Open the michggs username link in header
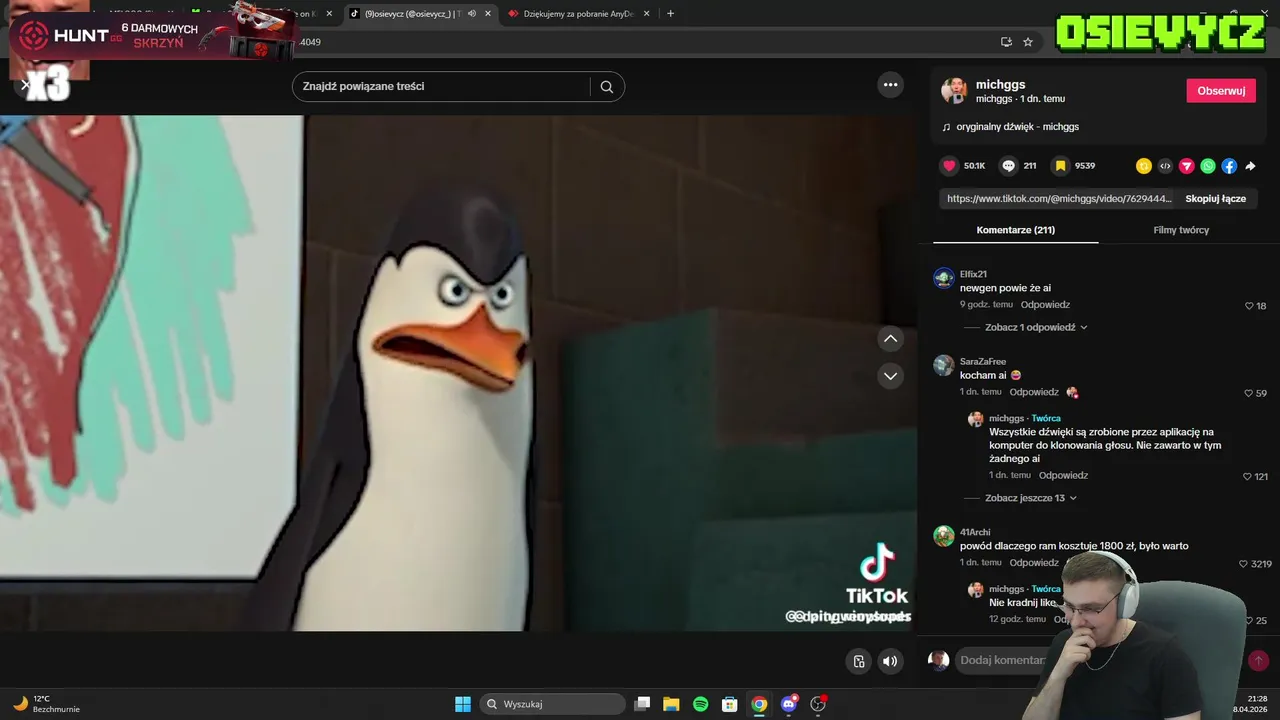The width and height of the screenshot is (1280, 720). click(1000, 85)
